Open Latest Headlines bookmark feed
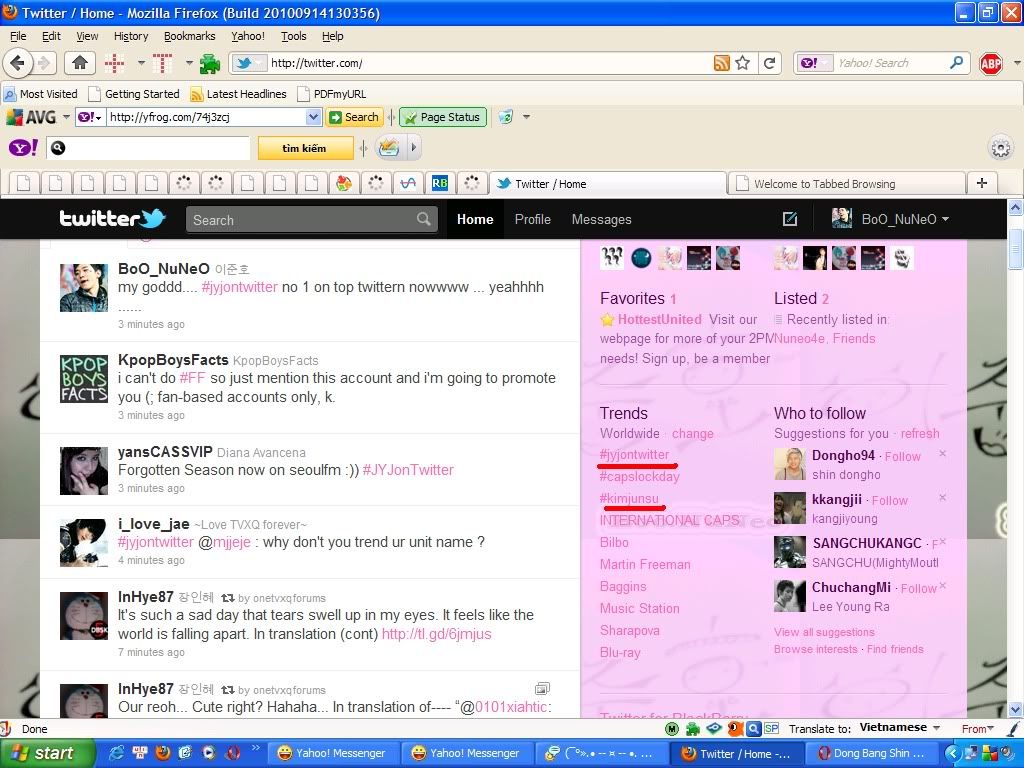The width and height of the screenshot is (1024, 768). point(238,94)
